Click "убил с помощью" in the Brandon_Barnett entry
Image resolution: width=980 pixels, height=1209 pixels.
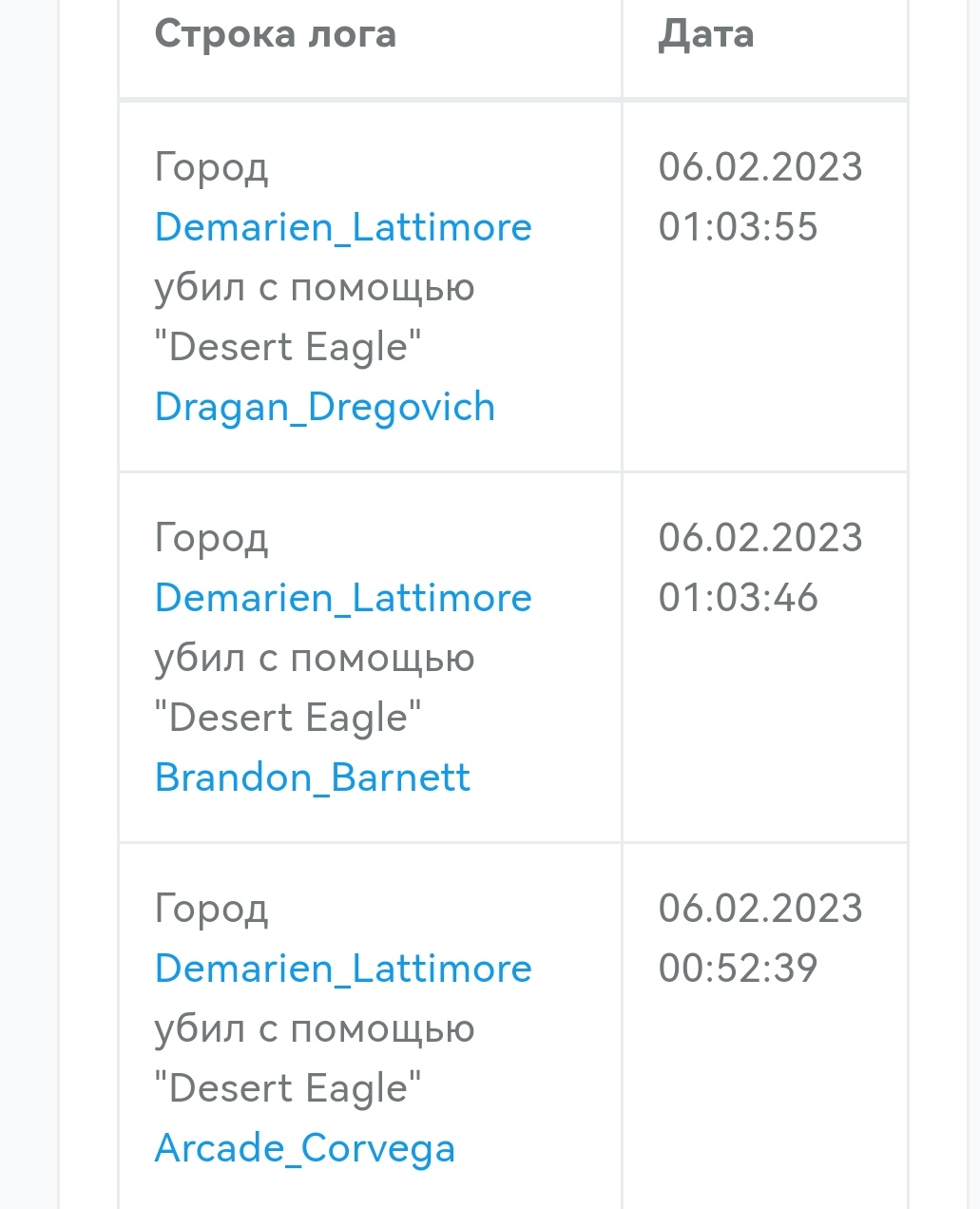pyautogui.click(x=315, y=658)
